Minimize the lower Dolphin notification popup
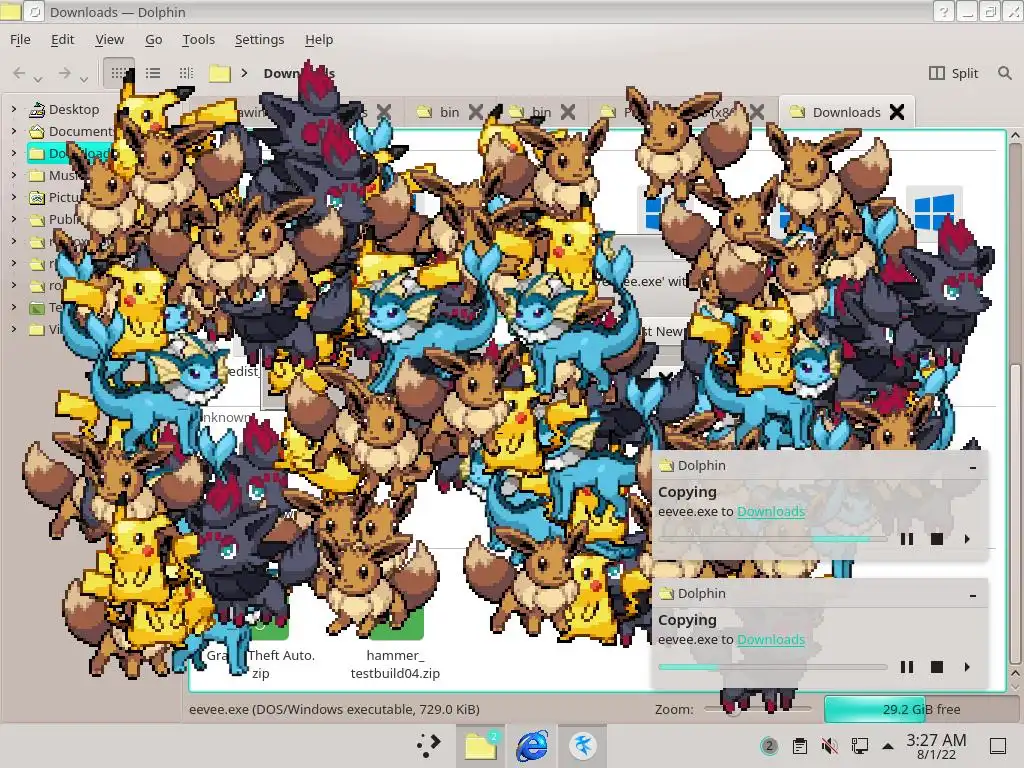This screenshot has width=1024, height=768. pyautogui.click(x=973, y=595)
